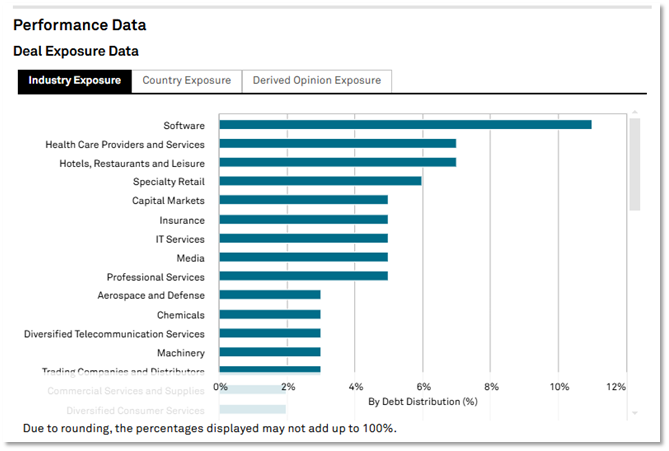
Task: Select the Professional Services bar
Action: [304, 277]
